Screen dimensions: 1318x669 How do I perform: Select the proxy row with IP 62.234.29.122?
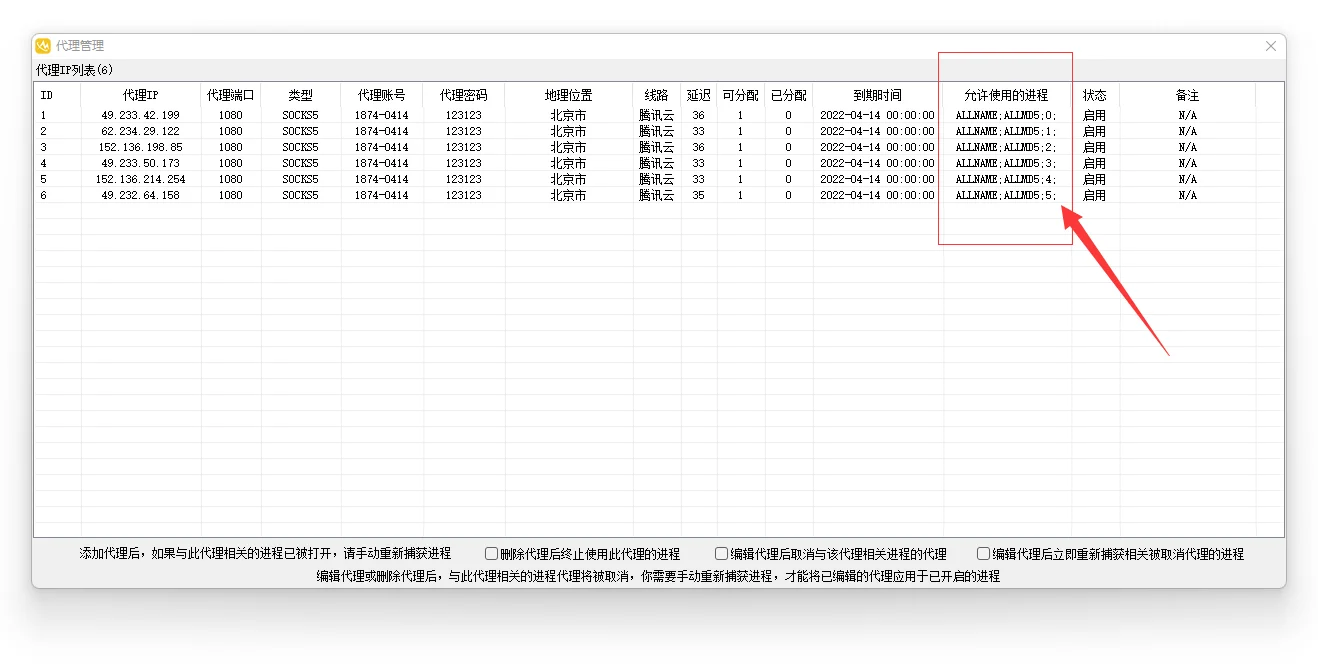point(140,130)
